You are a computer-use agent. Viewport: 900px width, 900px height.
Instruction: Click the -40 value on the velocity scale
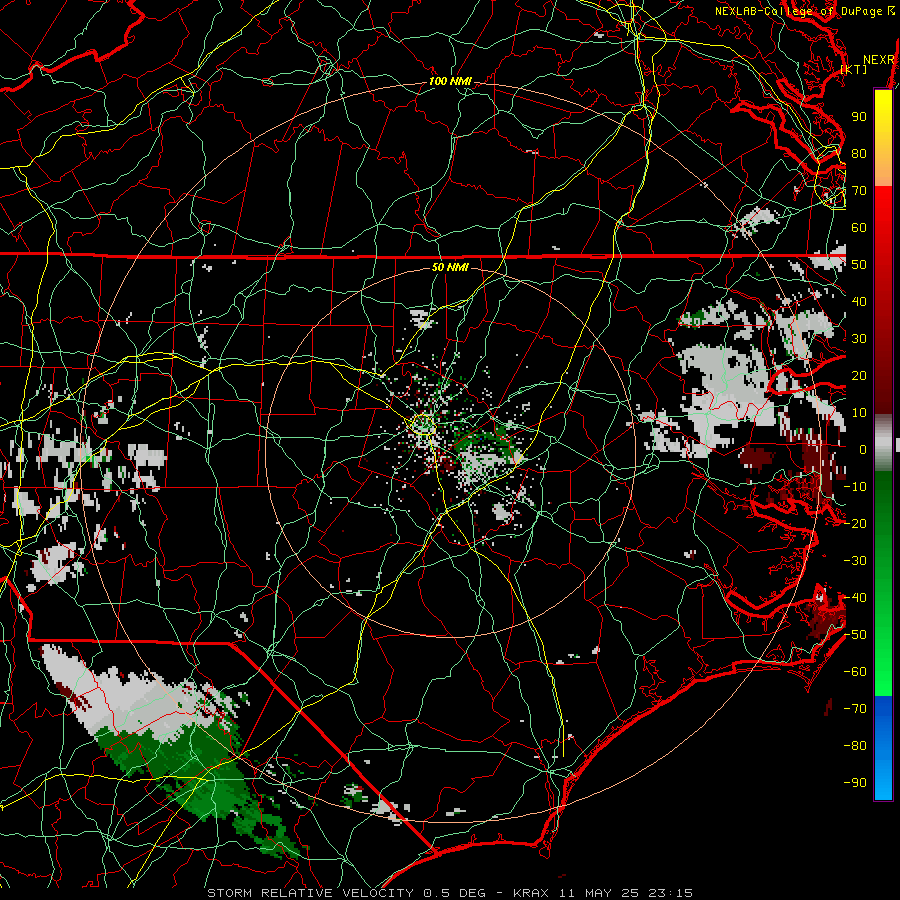pyautogui.click(x=855, y=598)
